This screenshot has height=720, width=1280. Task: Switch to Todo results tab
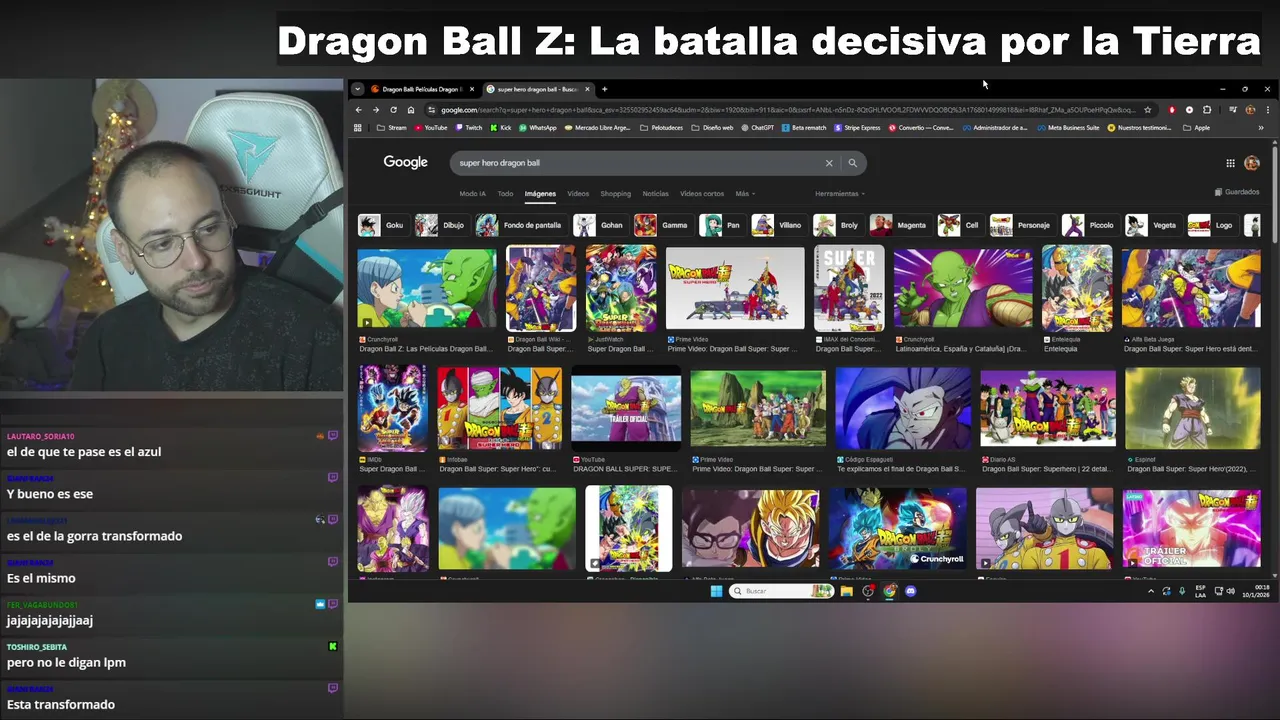505,194
